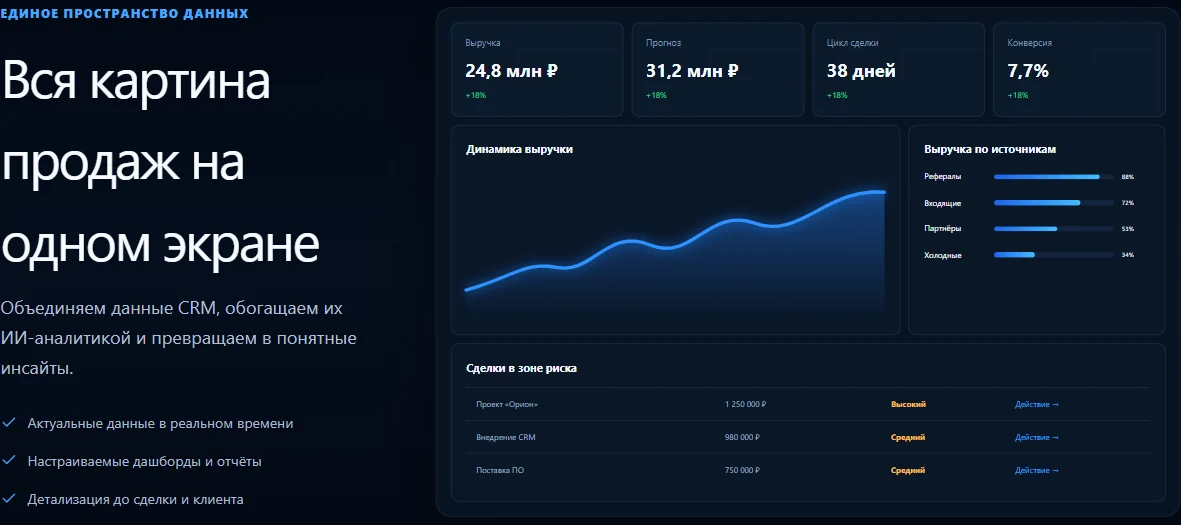Screen dimensions: 1181x525
Task: Click the '+18%' change under Конверсия
Action: 1018,96
